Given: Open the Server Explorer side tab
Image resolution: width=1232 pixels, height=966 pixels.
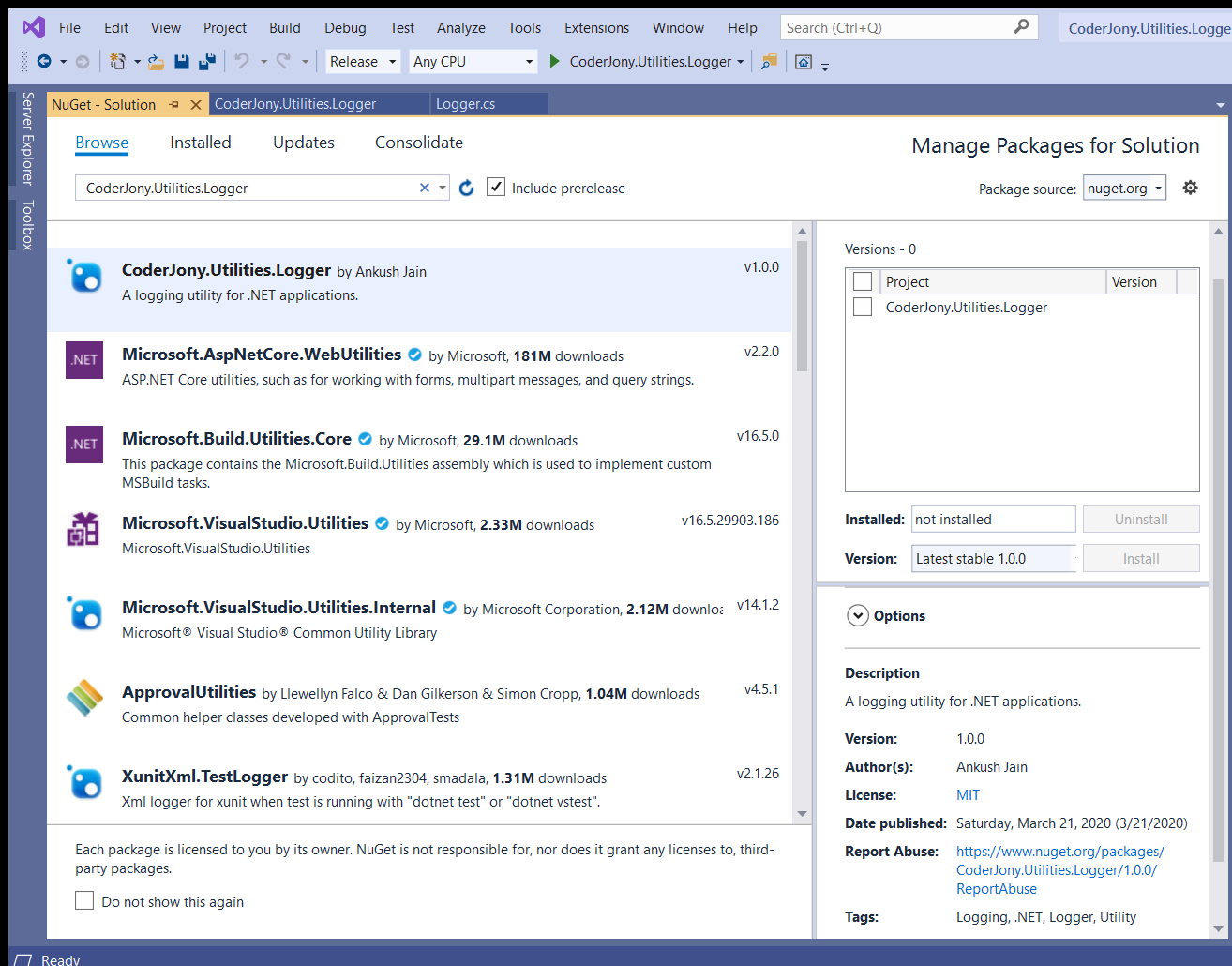Looking at the screenshot, I should (x=27, y=138).
